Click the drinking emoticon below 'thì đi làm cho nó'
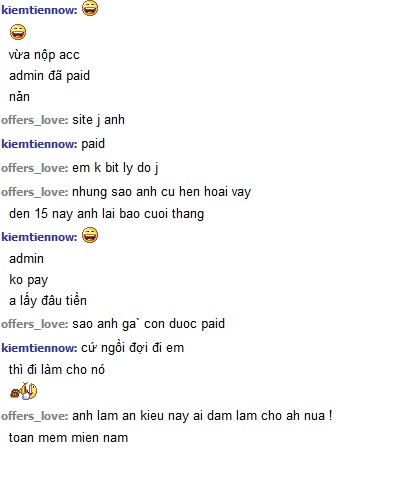Viewport: 404px width, 481px height. point(23,391)
